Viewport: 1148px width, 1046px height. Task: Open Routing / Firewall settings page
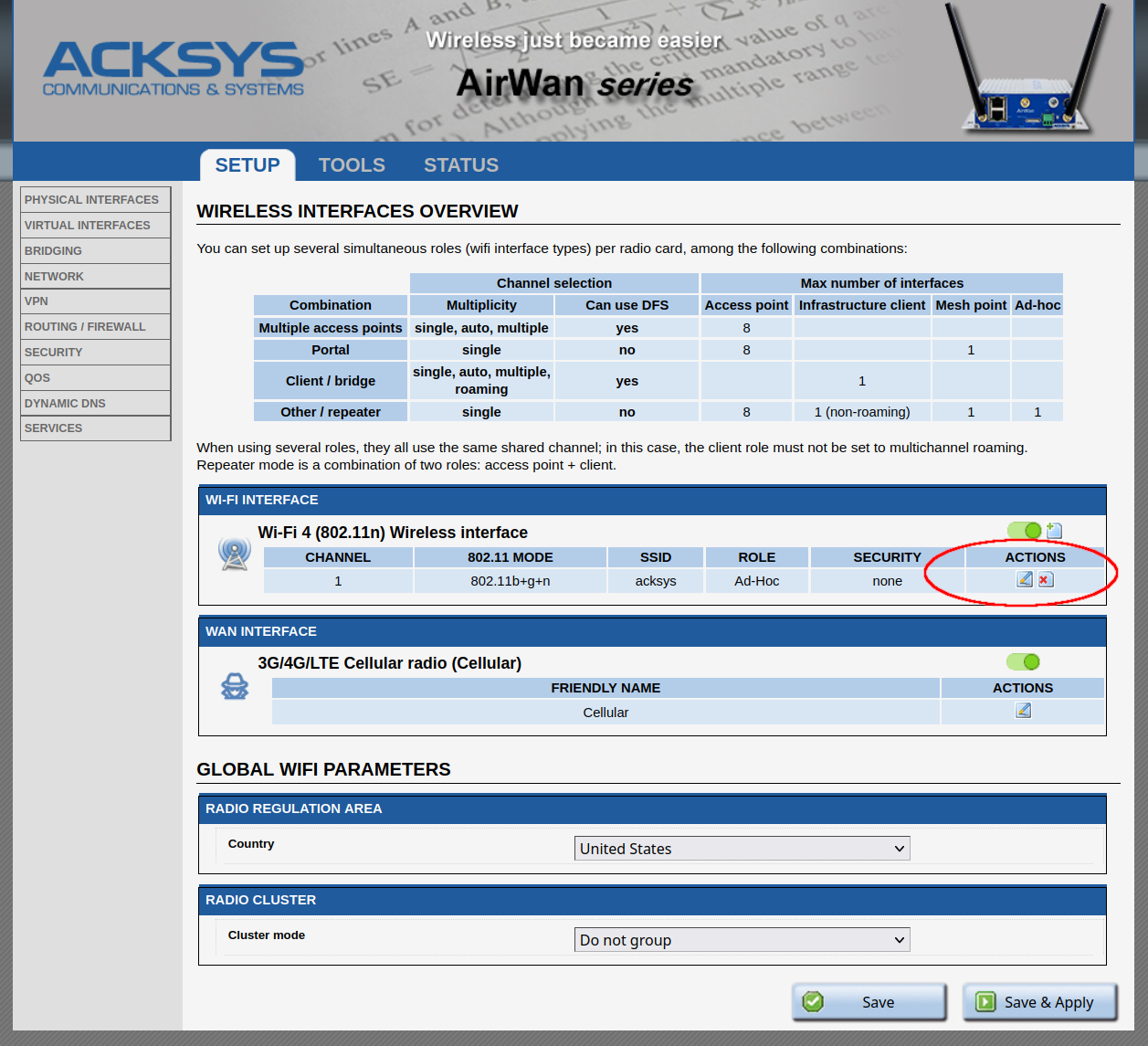coord(85,327)
